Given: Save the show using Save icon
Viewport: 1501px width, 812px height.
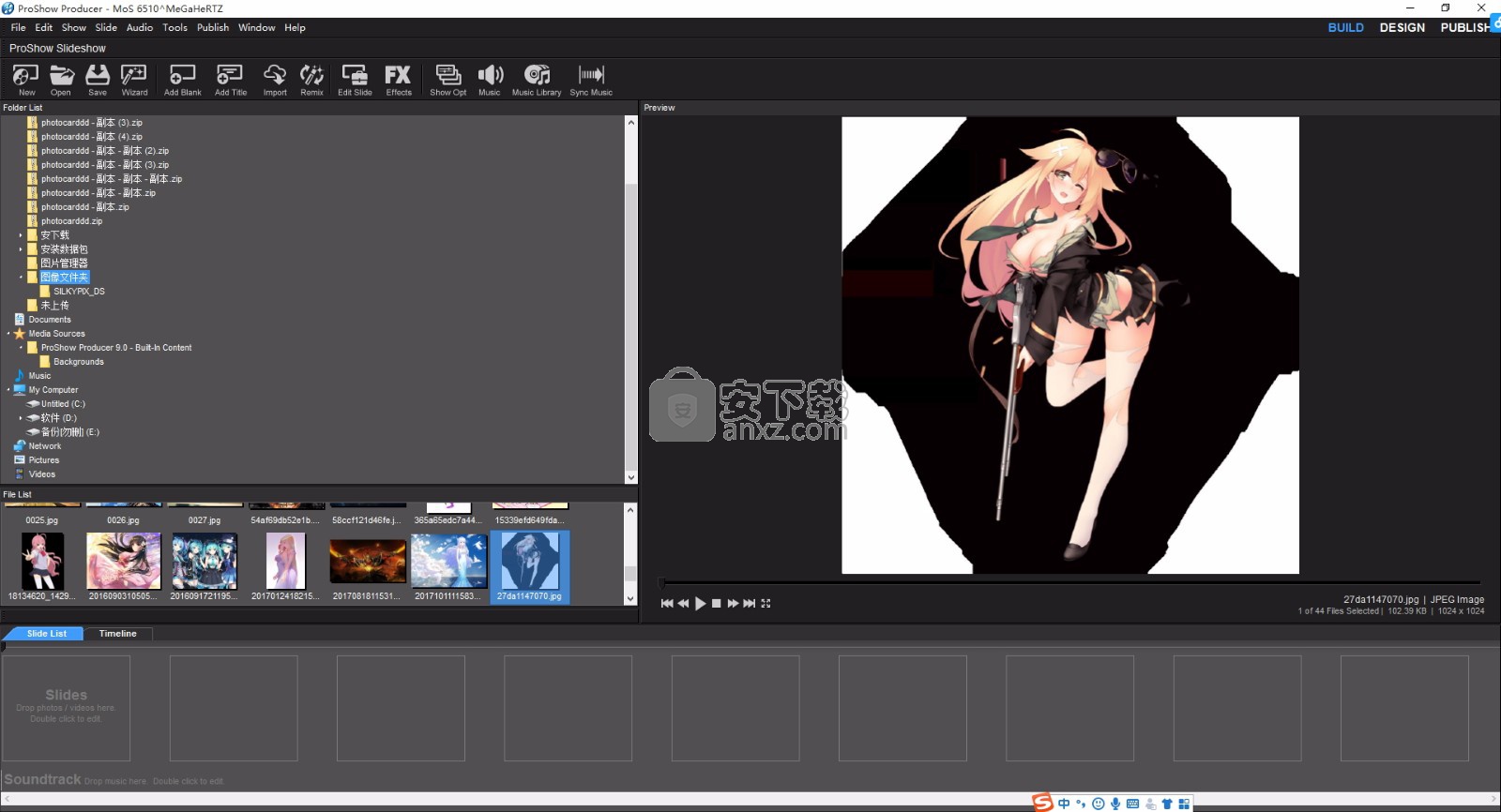Looking at the screenshot, I should 98,79.
